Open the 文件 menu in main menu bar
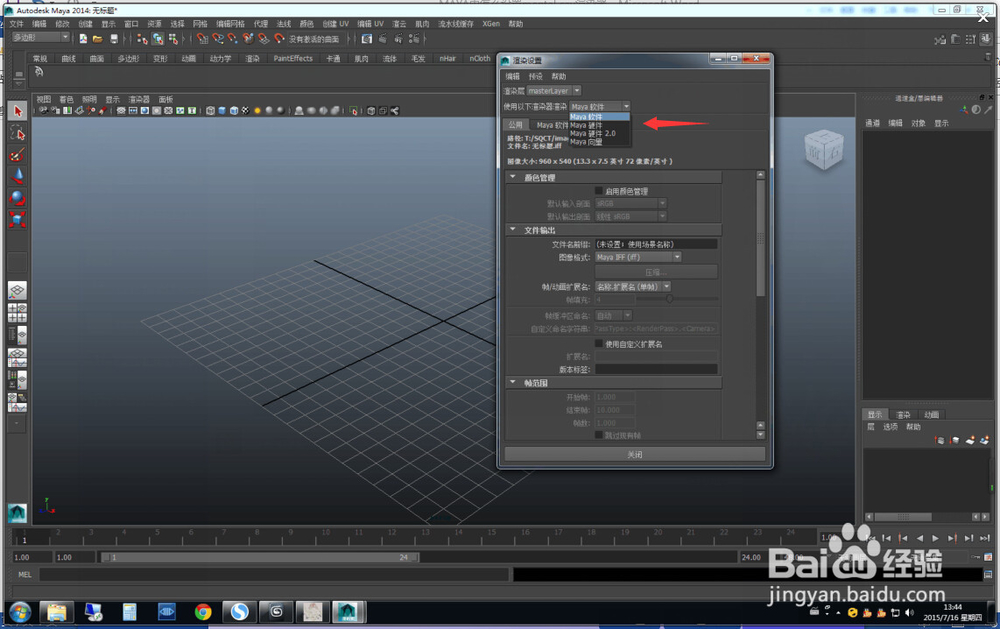Viewport: 1000px width, 629px height. pyautogui.click(x=17, y=24)
